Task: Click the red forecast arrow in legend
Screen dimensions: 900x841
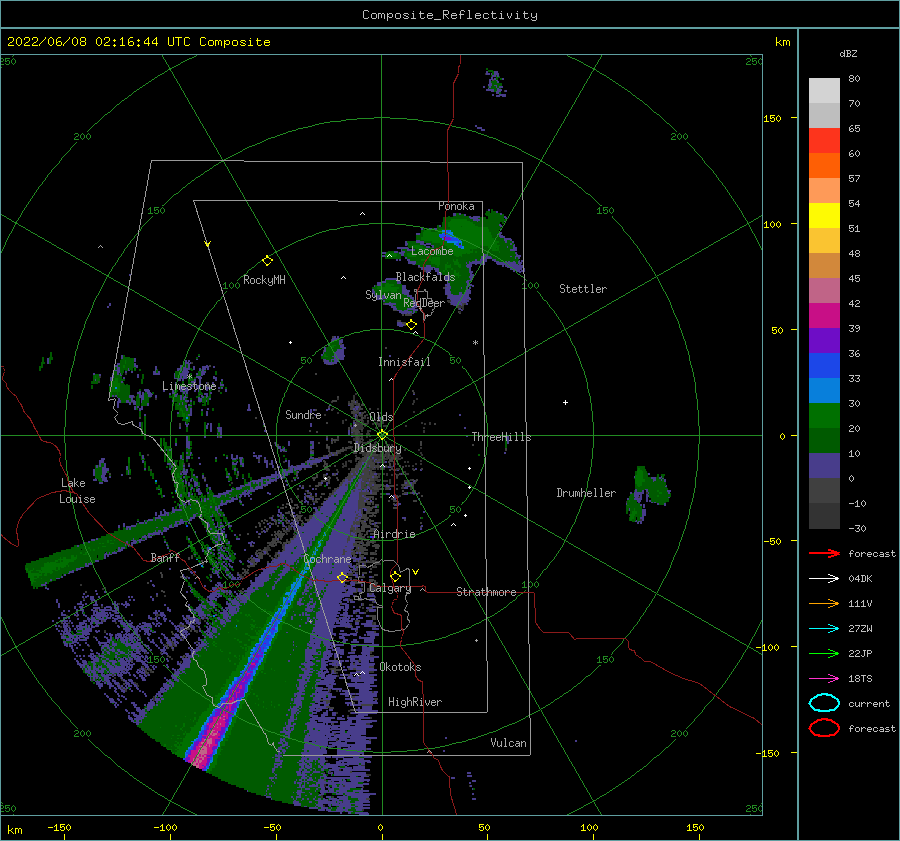Action: click(824, 553)
